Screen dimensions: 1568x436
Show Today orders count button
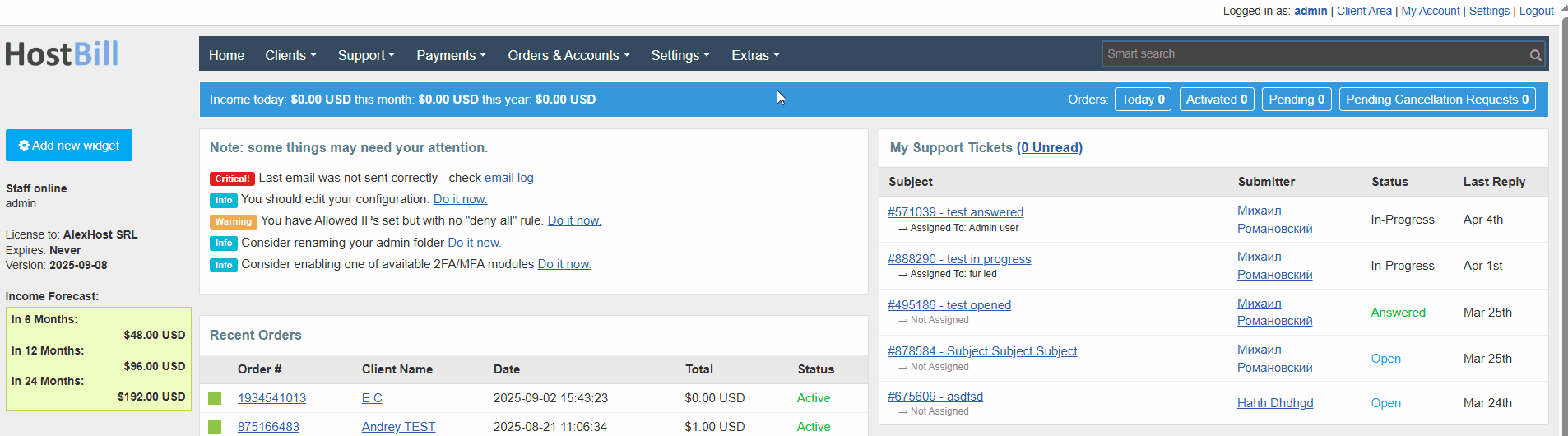pyautogui.click(x=1143, y=100)
